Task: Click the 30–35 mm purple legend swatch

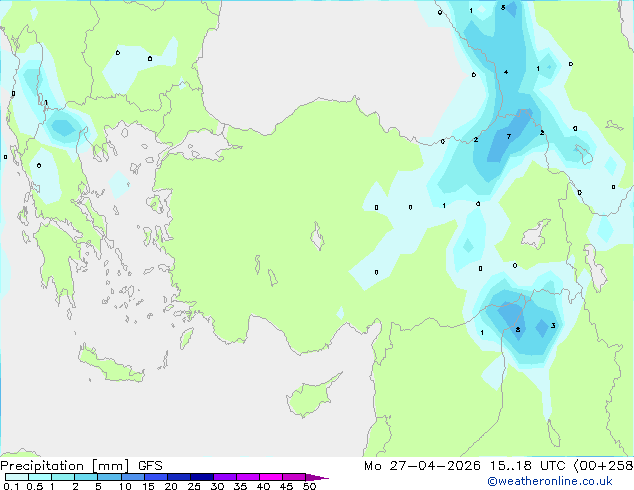Action: point(224,477)
